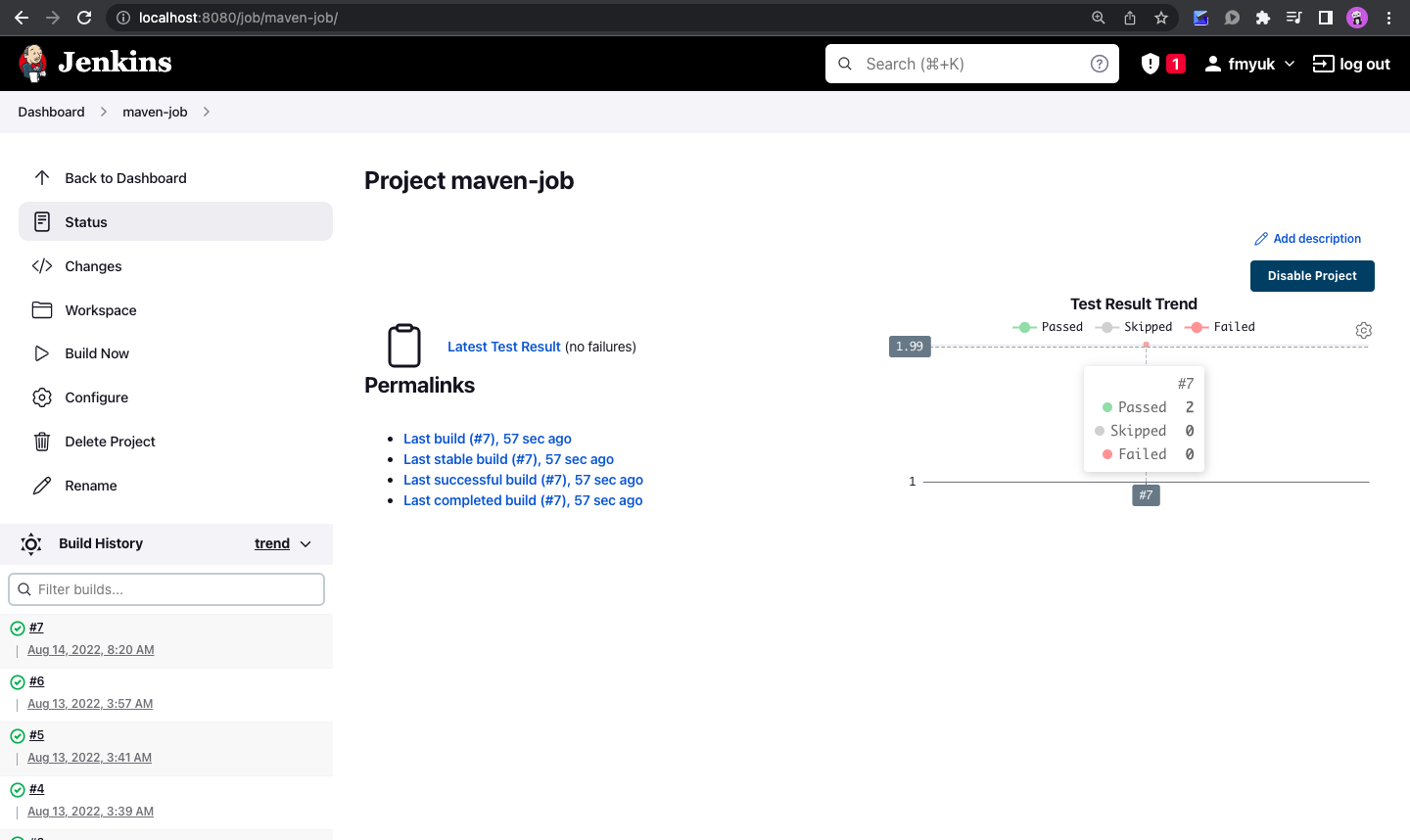Toggle the Skipped series in the trend legend
The height and width of the screenshot is (840, 1410).
(x=1133, y=326)
